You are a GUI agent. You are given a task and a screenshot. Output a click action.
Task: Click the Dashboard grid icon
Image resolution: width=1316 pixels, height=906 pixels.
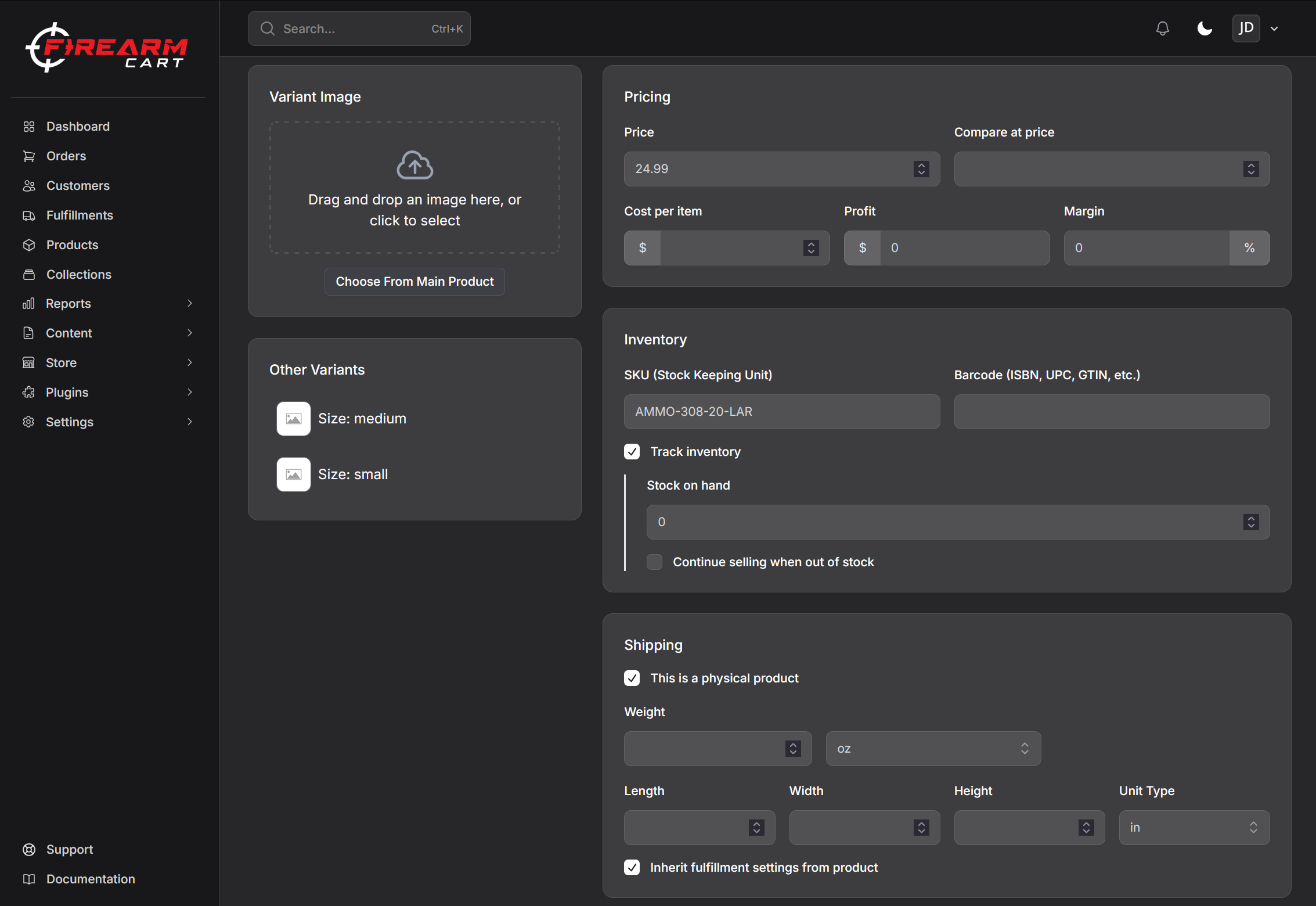click(x=29, y=127)
